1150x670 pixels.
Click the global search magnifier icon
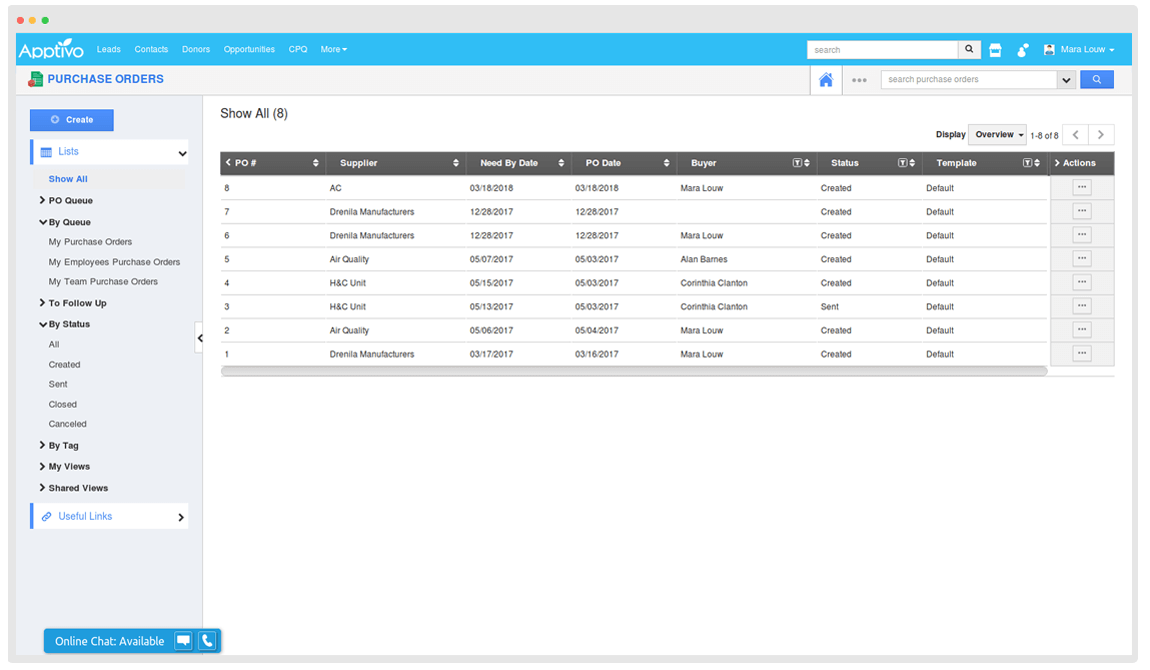pos(970,50)
